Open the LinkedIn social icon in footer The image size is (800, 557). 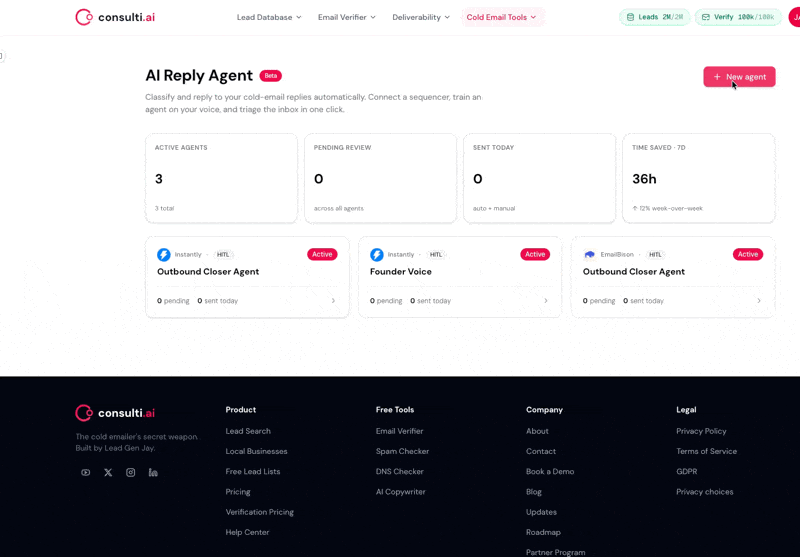tap(153, 472)
